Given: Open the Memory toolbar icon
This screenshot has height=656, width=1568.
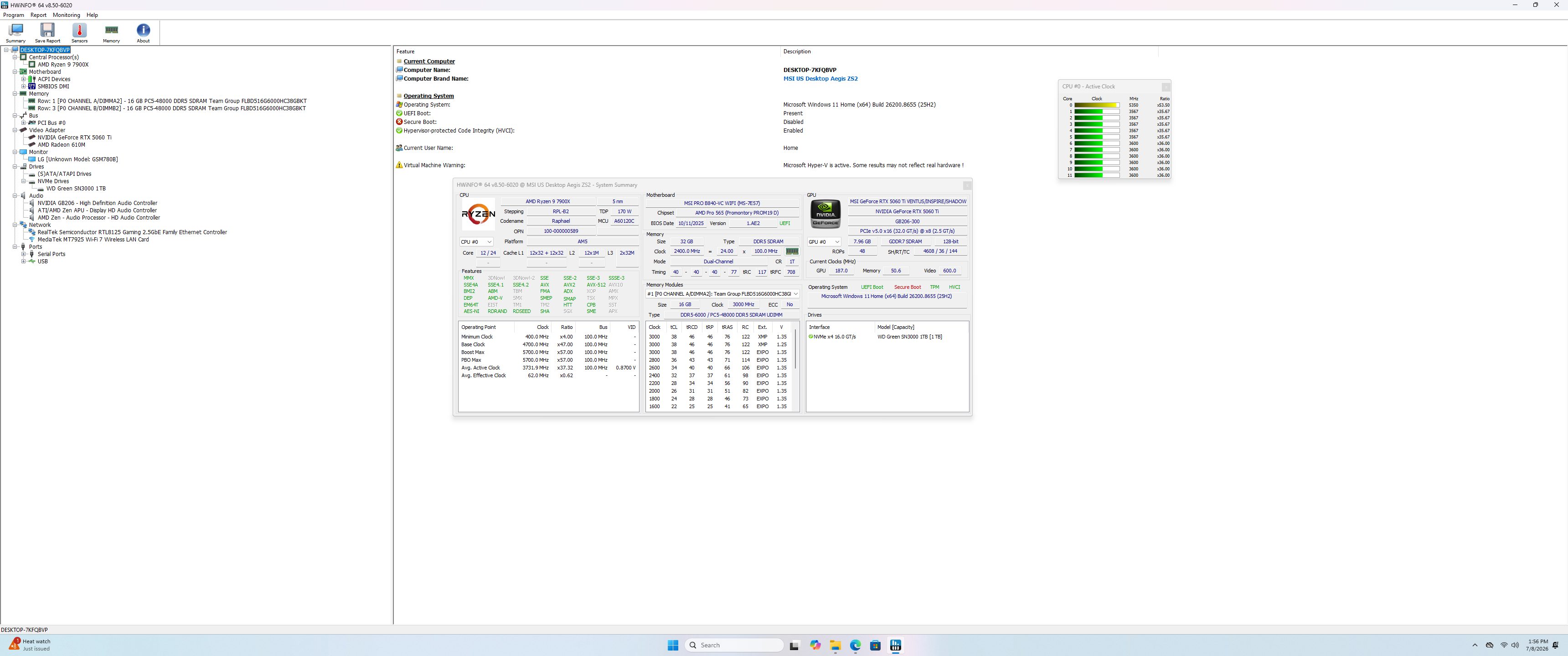Looking at the screenshot, I should pos(111,33).
